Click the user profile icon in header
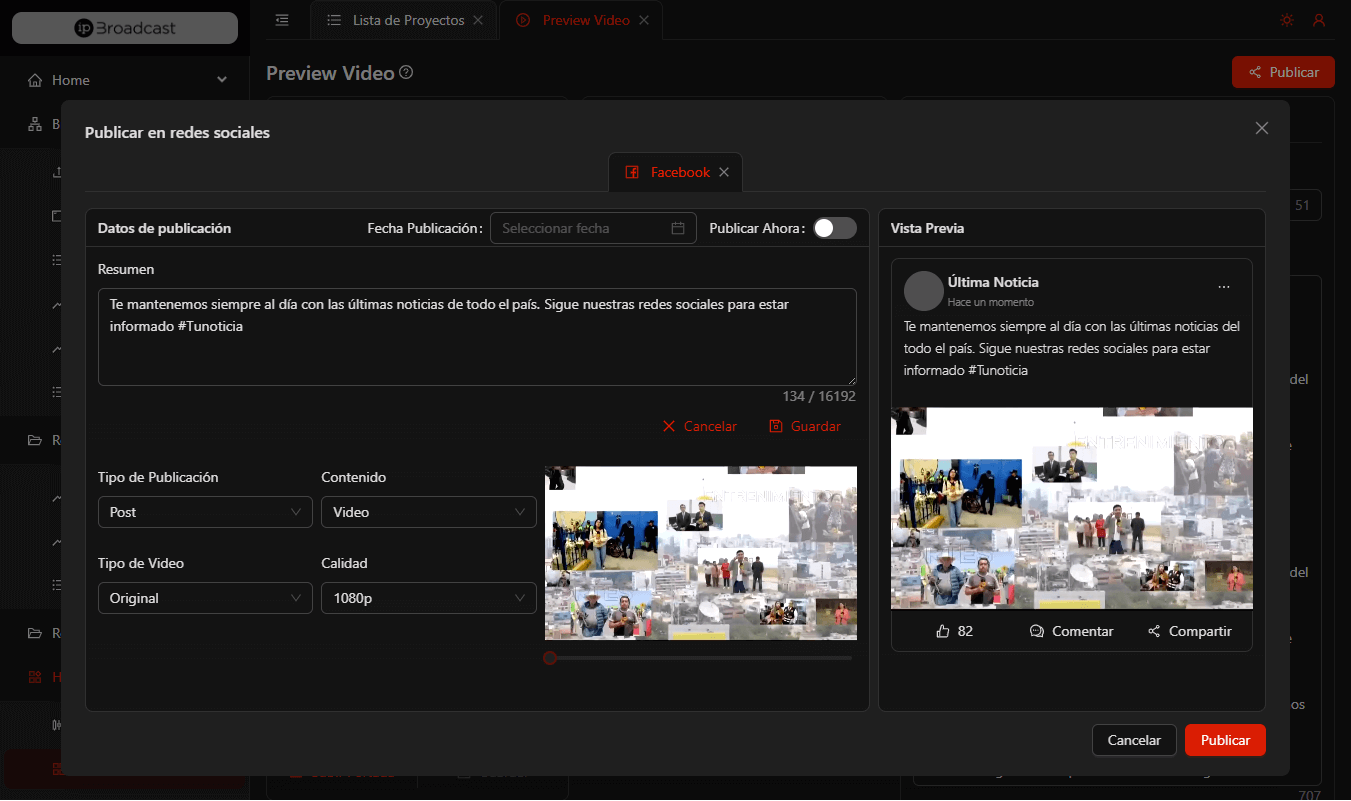The width and height of the screenshot is (1351, 801). tap(1319, 20)
